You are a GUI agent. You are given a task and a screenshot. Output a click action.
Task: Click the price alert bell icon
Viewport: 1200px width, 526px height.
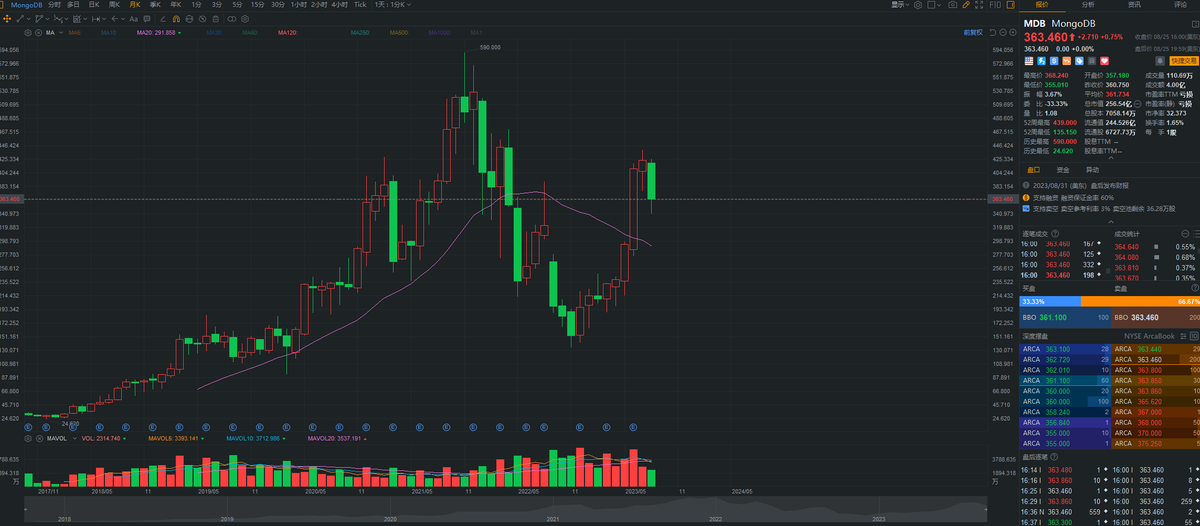1161,61
